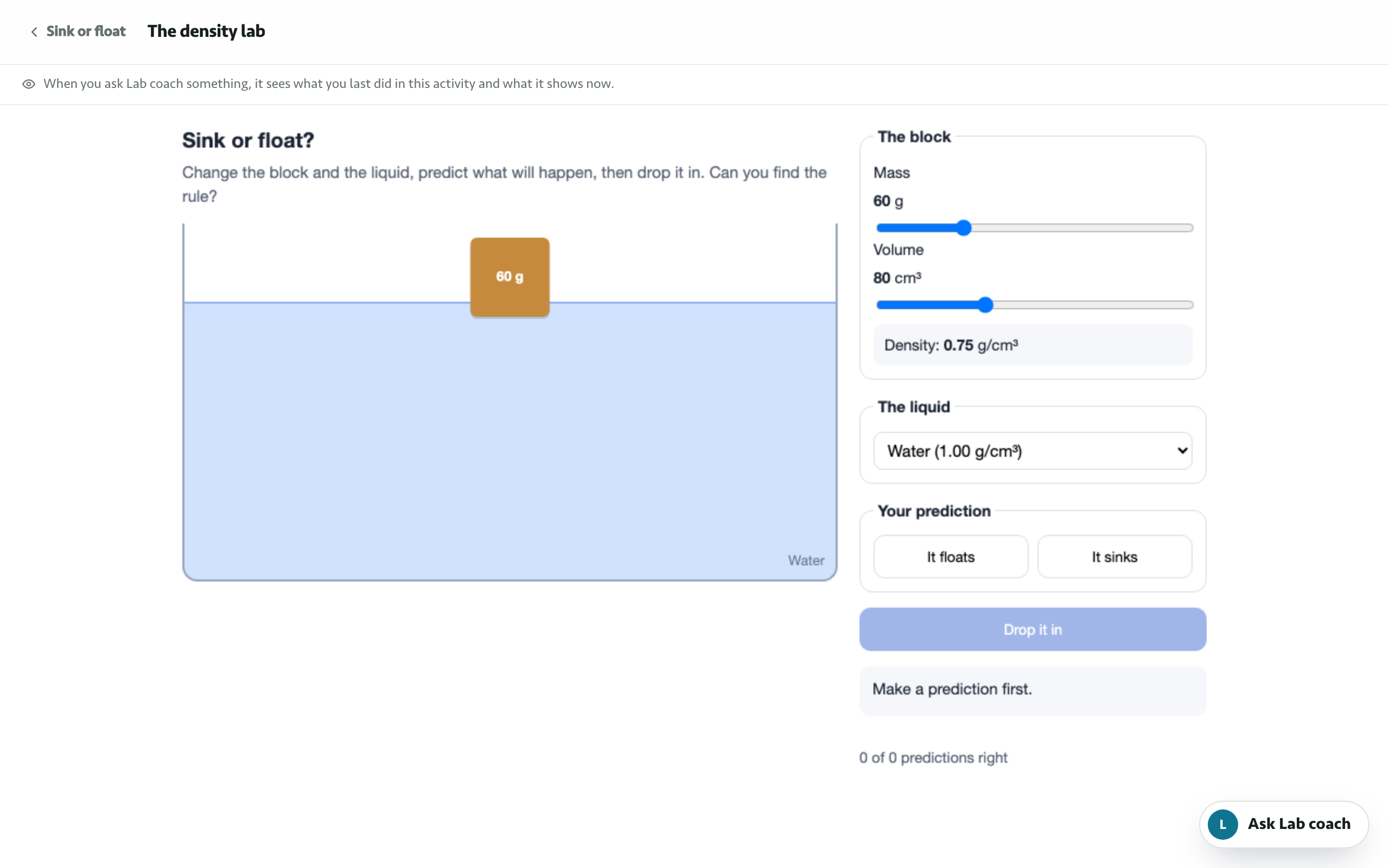Click the Sink or float? heading
This screenshot has width=1389, height=868.
[248, 140]
